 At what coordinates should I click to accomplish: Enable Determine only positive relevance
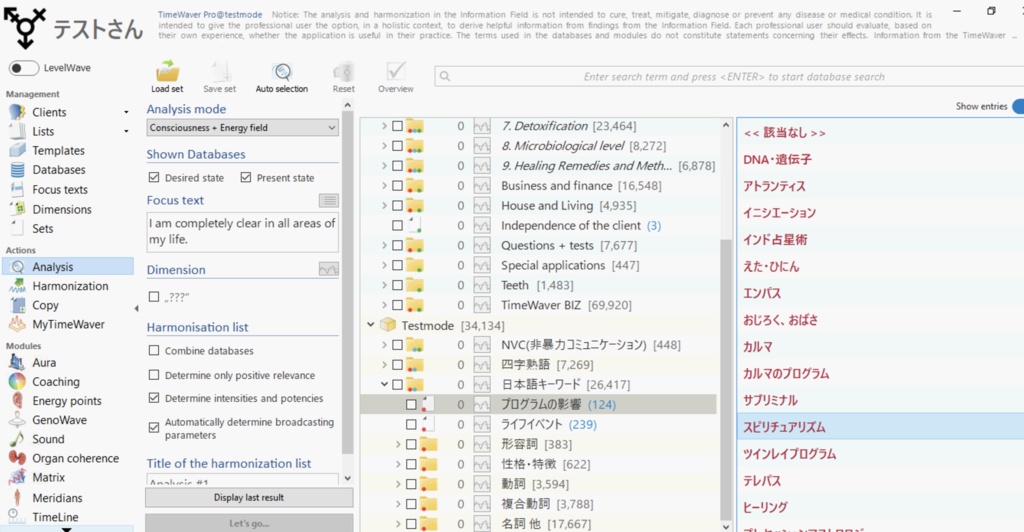tap(154, 375)
